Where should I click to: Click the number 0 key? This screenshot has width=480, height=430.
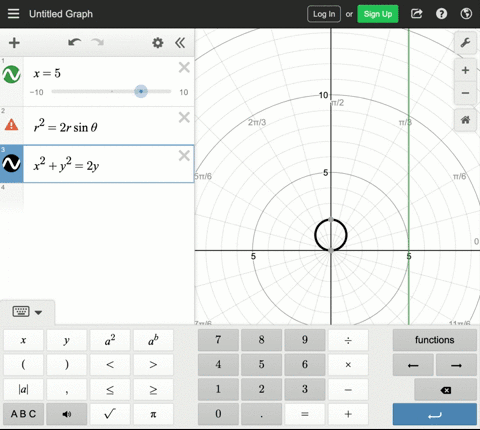coord(218,414)
